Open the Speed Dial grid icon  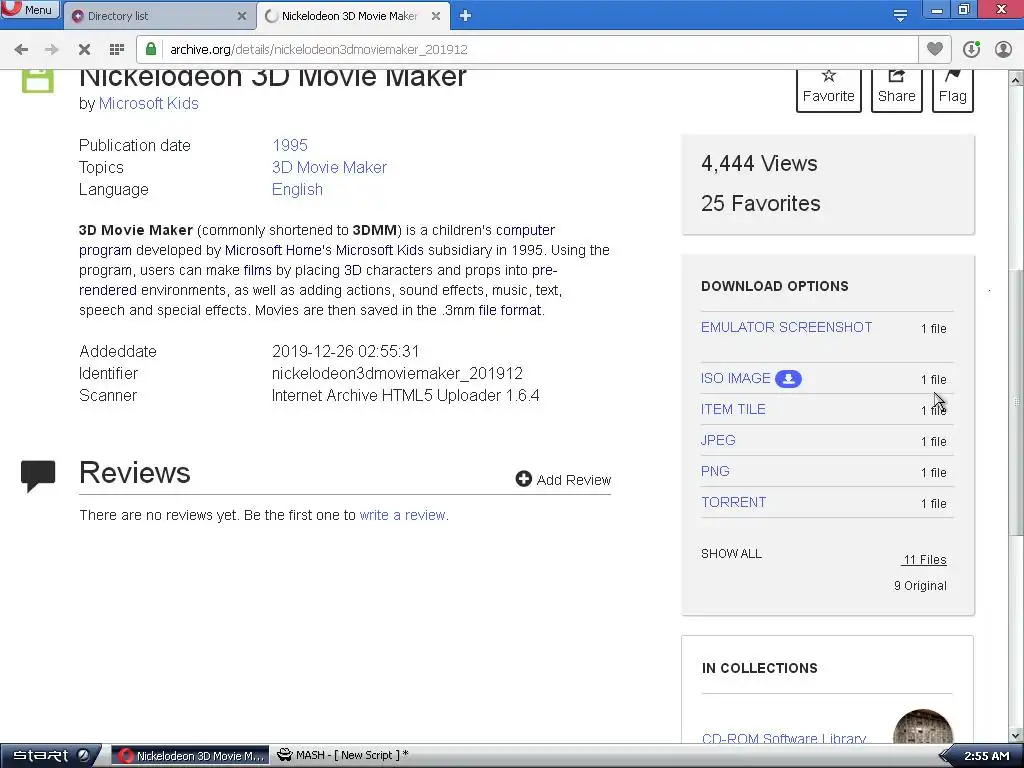117,50
